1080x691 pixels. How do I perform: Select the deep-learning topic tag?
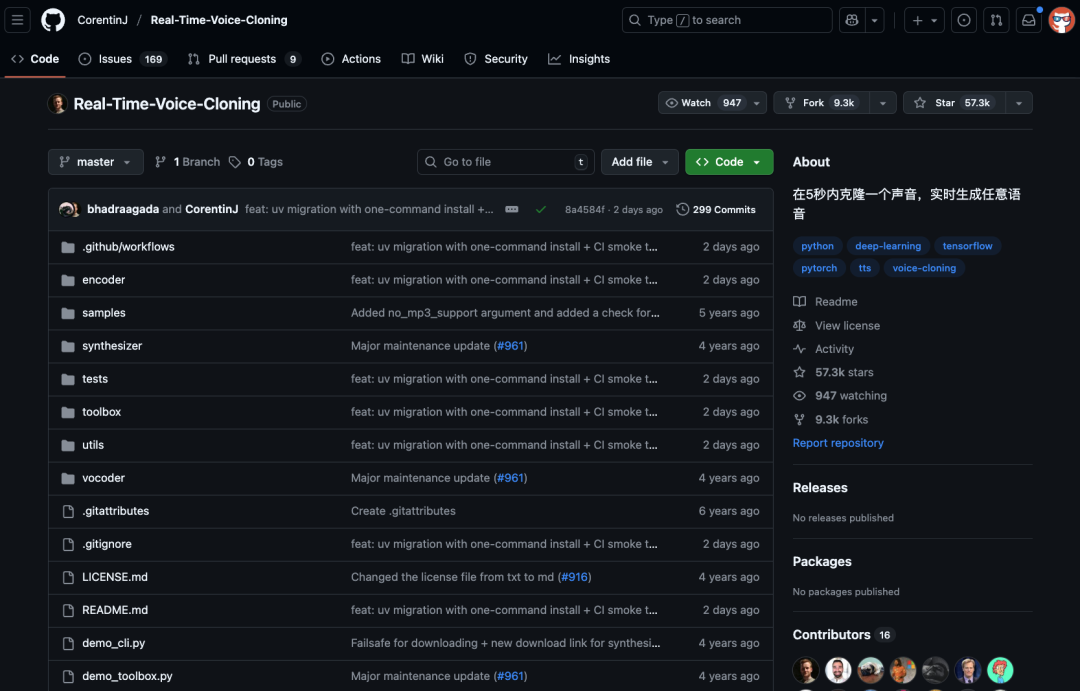[x=888, y=246]
